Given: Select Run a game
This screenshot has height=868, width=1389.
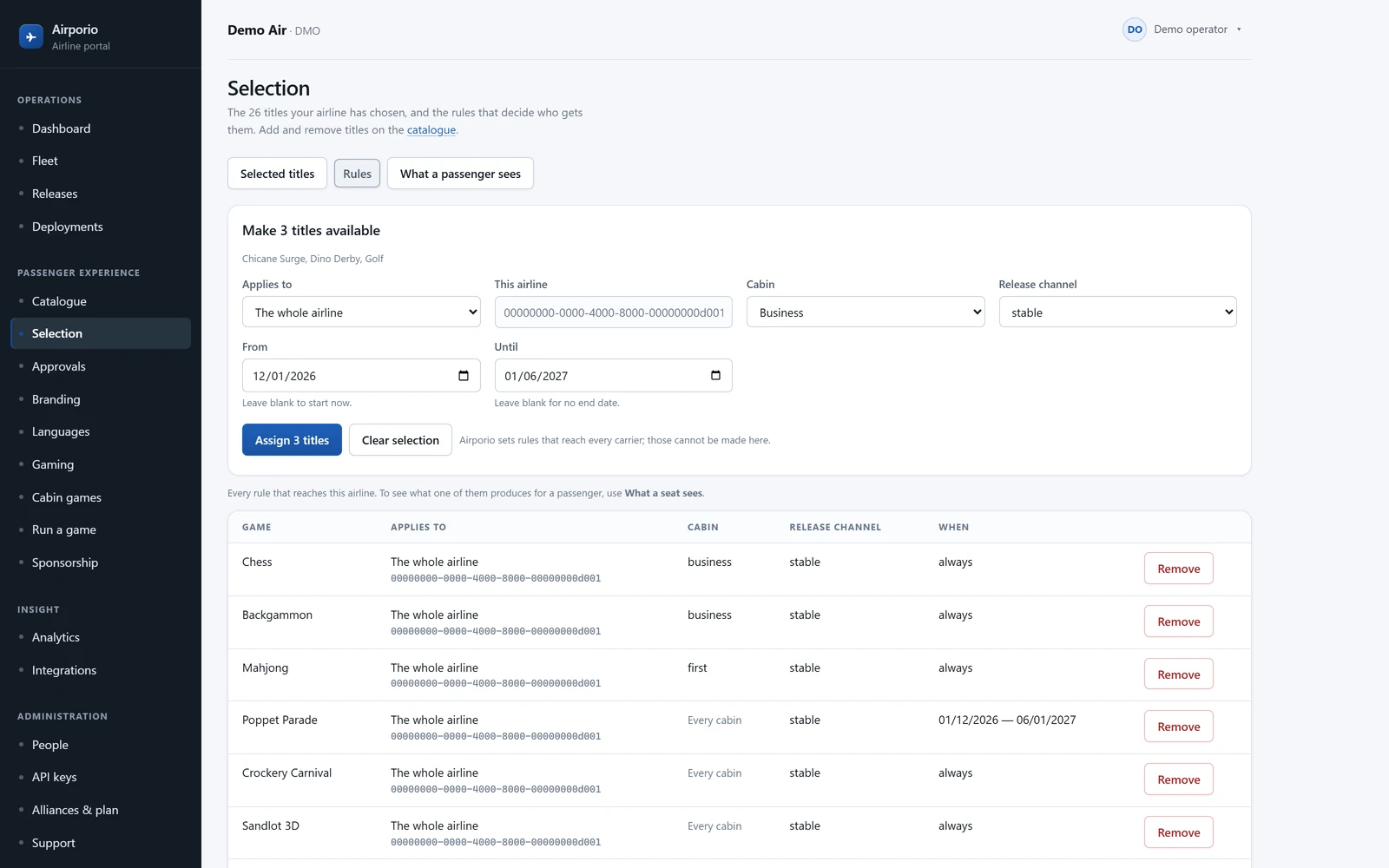Looking at the screenshot, I should tap(101, 529).
